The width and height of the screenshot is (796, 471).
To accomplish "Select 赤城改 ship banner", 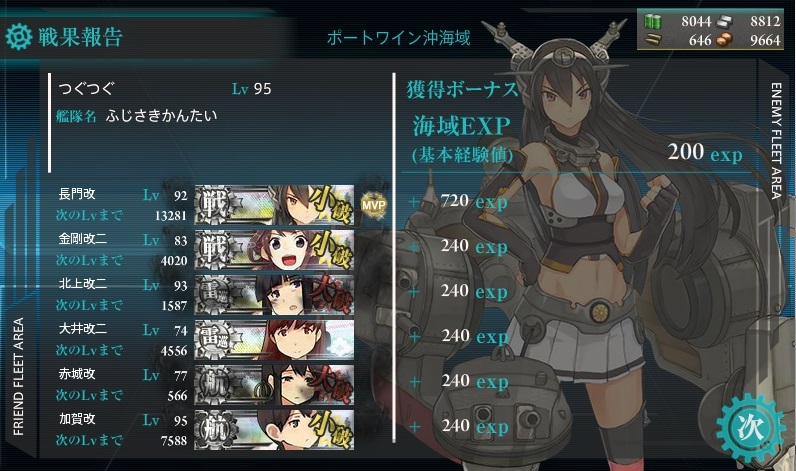I will [274, 385].
